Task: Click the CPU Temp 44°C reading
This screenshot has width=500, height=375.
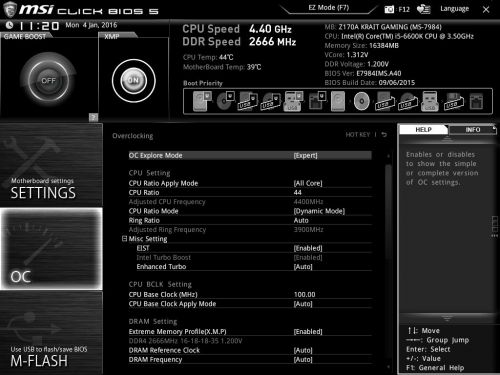Action: click(x=208, y=57)
